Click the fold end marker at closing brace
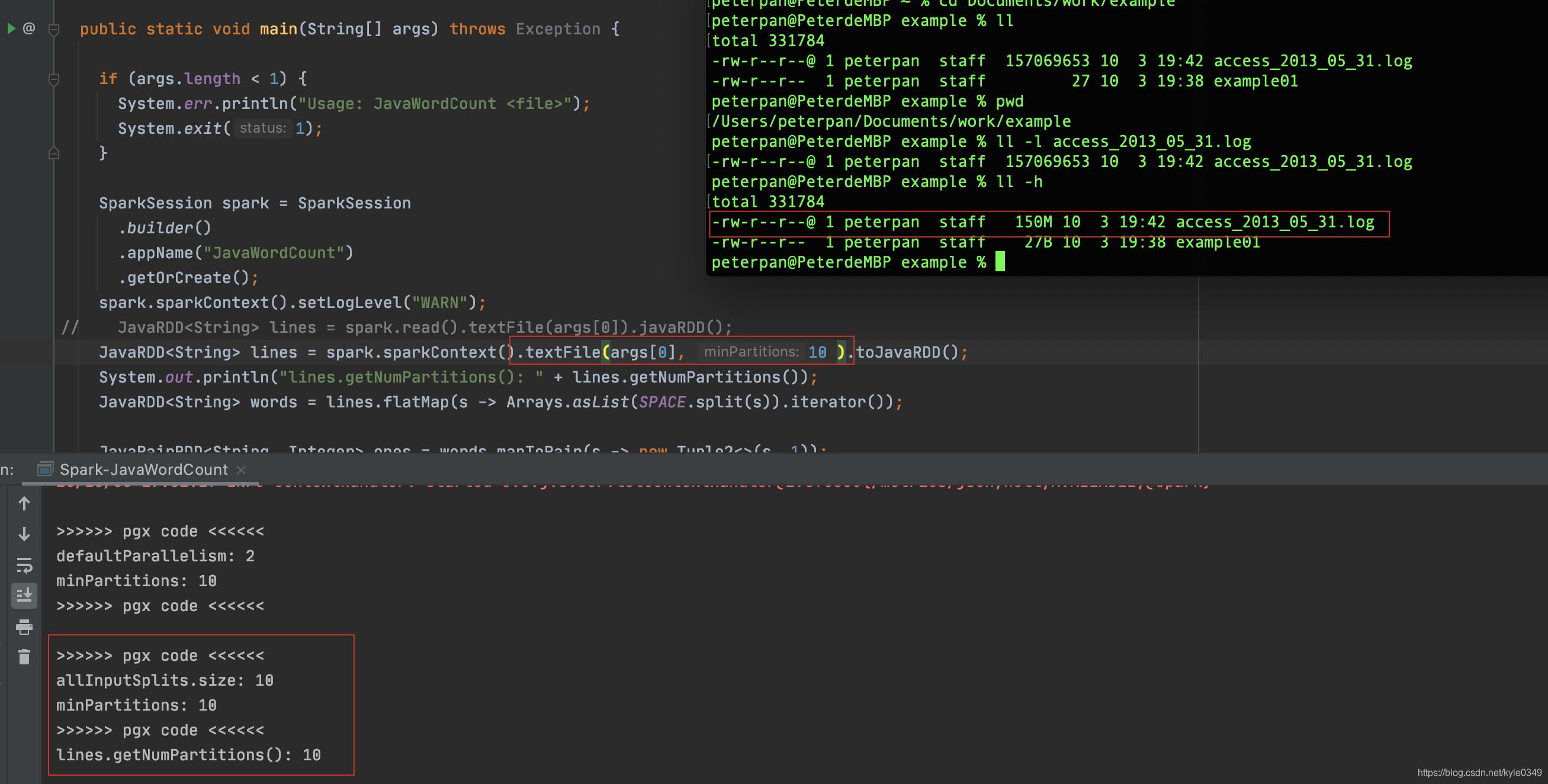This screenshot has height=784, width=1548. (53, 153)
